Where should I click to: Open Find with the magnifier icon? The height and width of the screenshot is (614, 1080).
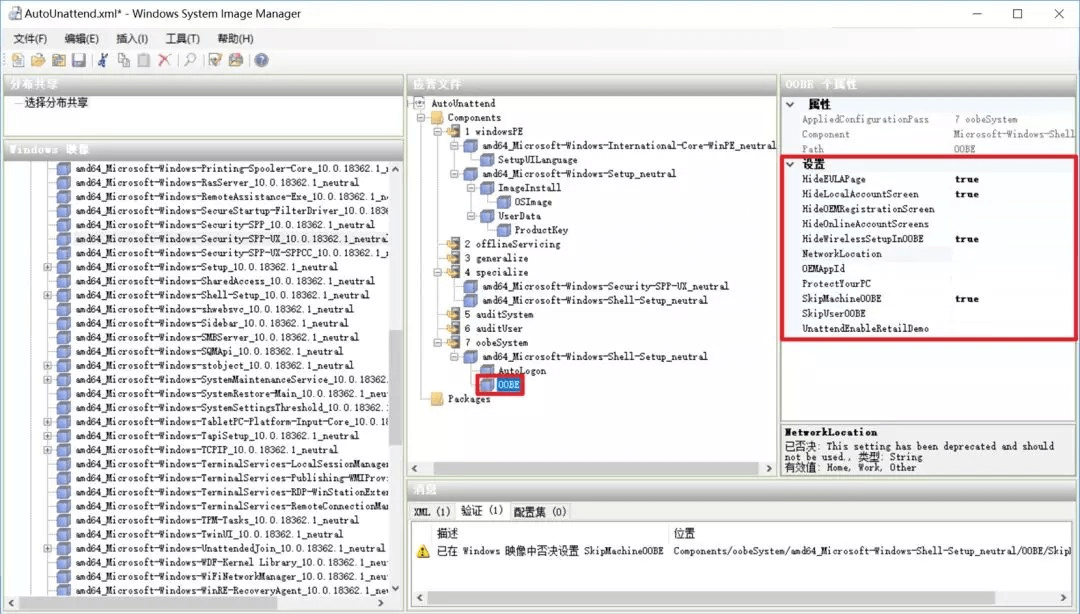click(190, 61)
